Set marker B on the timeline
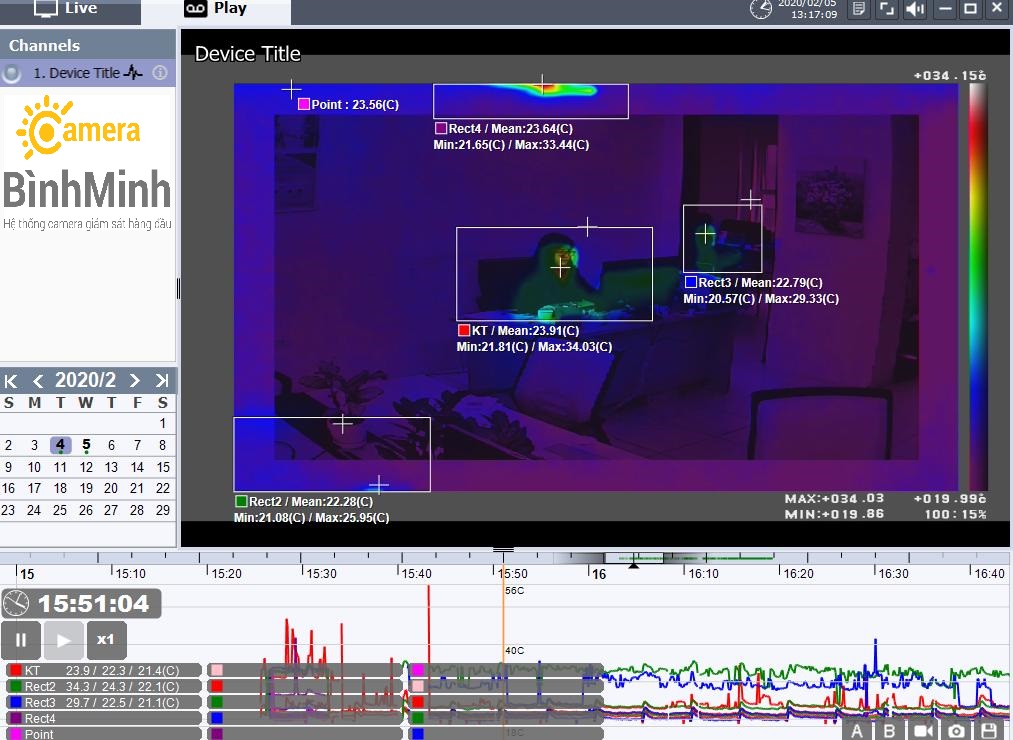 [890, 731]
